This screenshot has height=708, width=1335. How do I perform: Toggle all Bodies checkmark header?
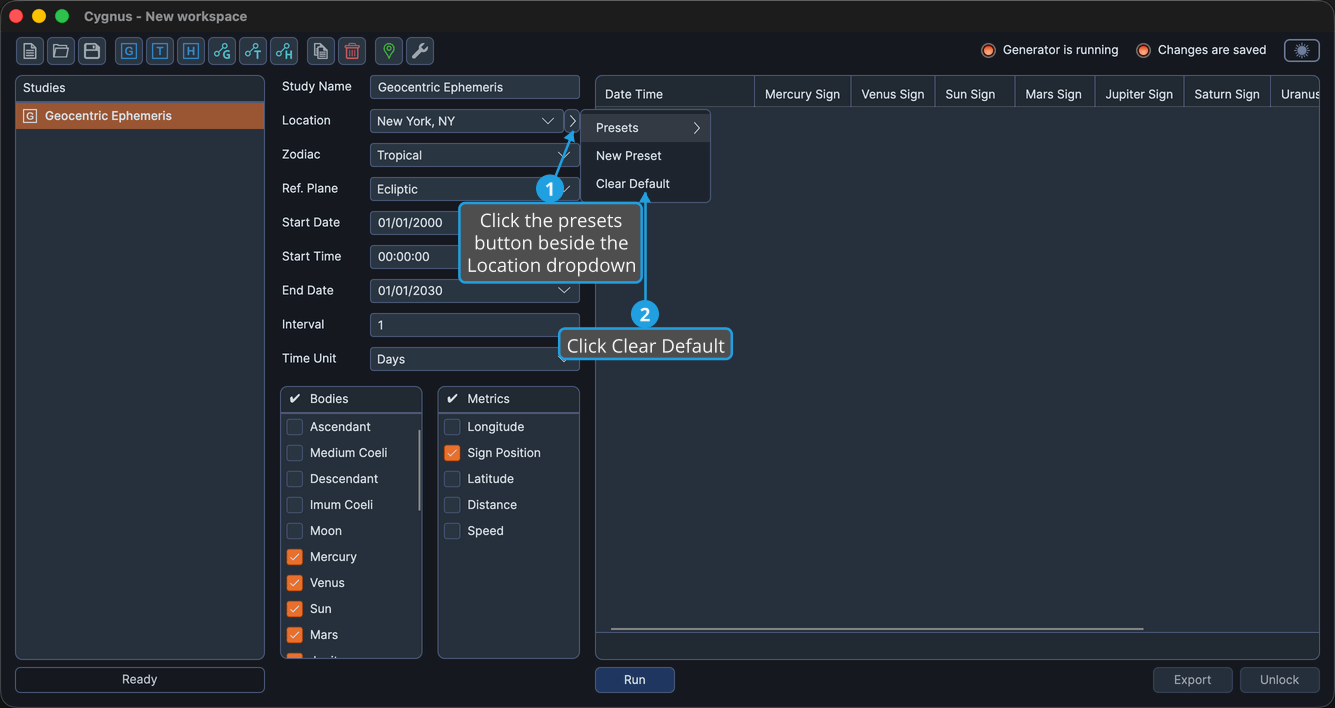[x=295, y=399]
